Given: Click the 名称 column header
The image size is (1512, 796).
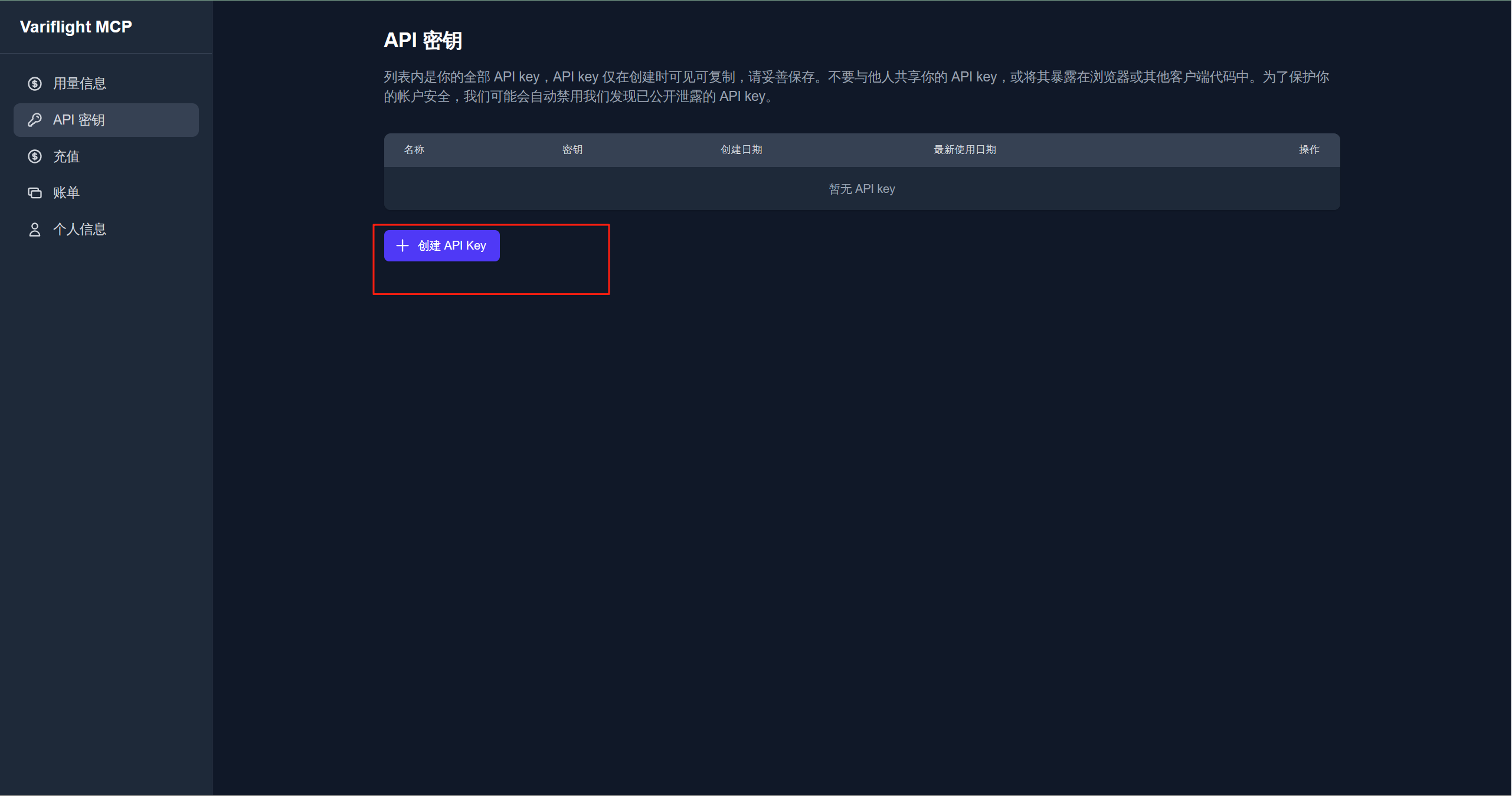Looking at the screenshot, I should click(414, 149).
